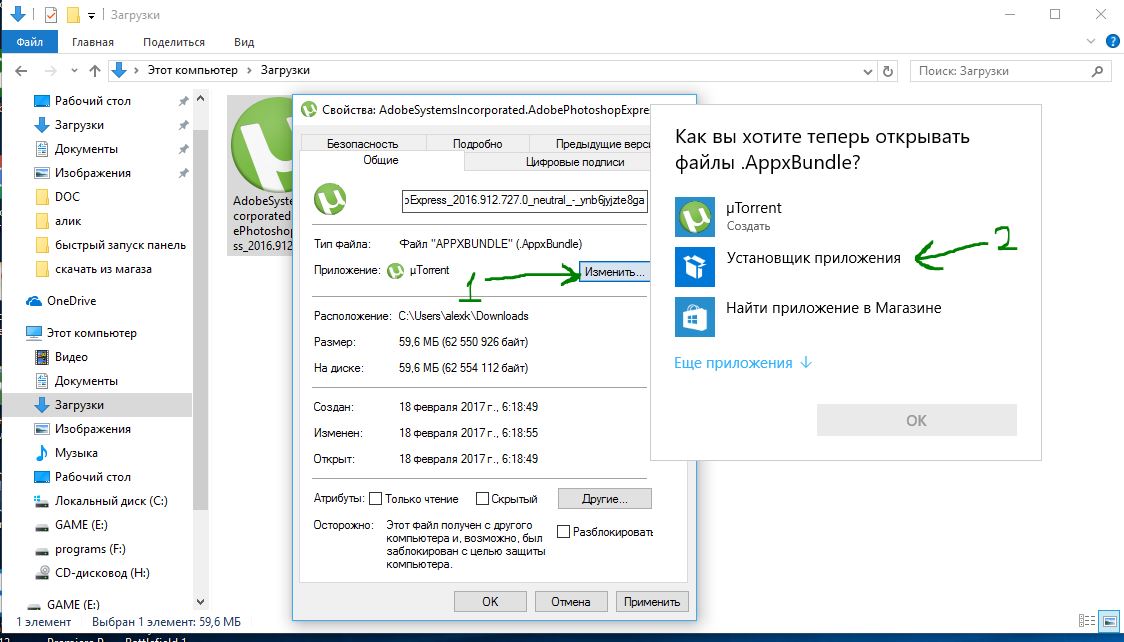The height and width of the screenshot is (642, 1124).
Task: Click the forward navigation arrow
Action: point(50,71)
